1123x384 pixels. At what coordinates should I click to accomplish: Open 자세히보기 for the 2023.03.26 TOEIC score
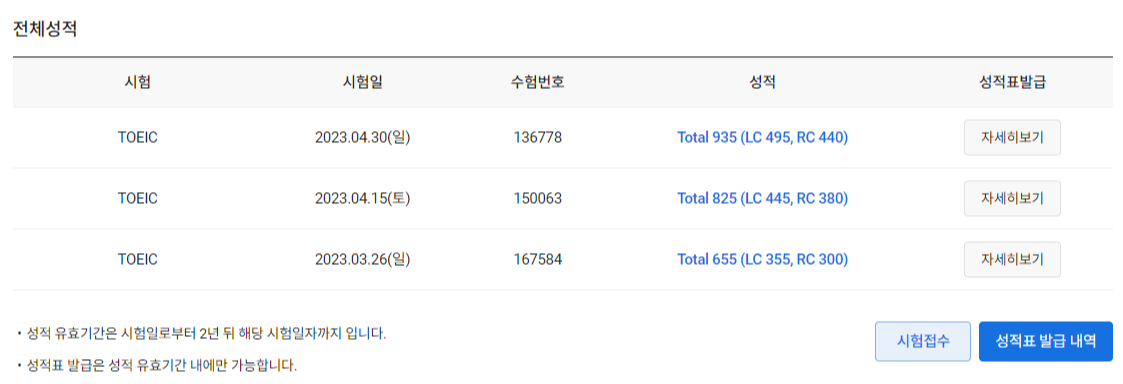point(1012,259)
